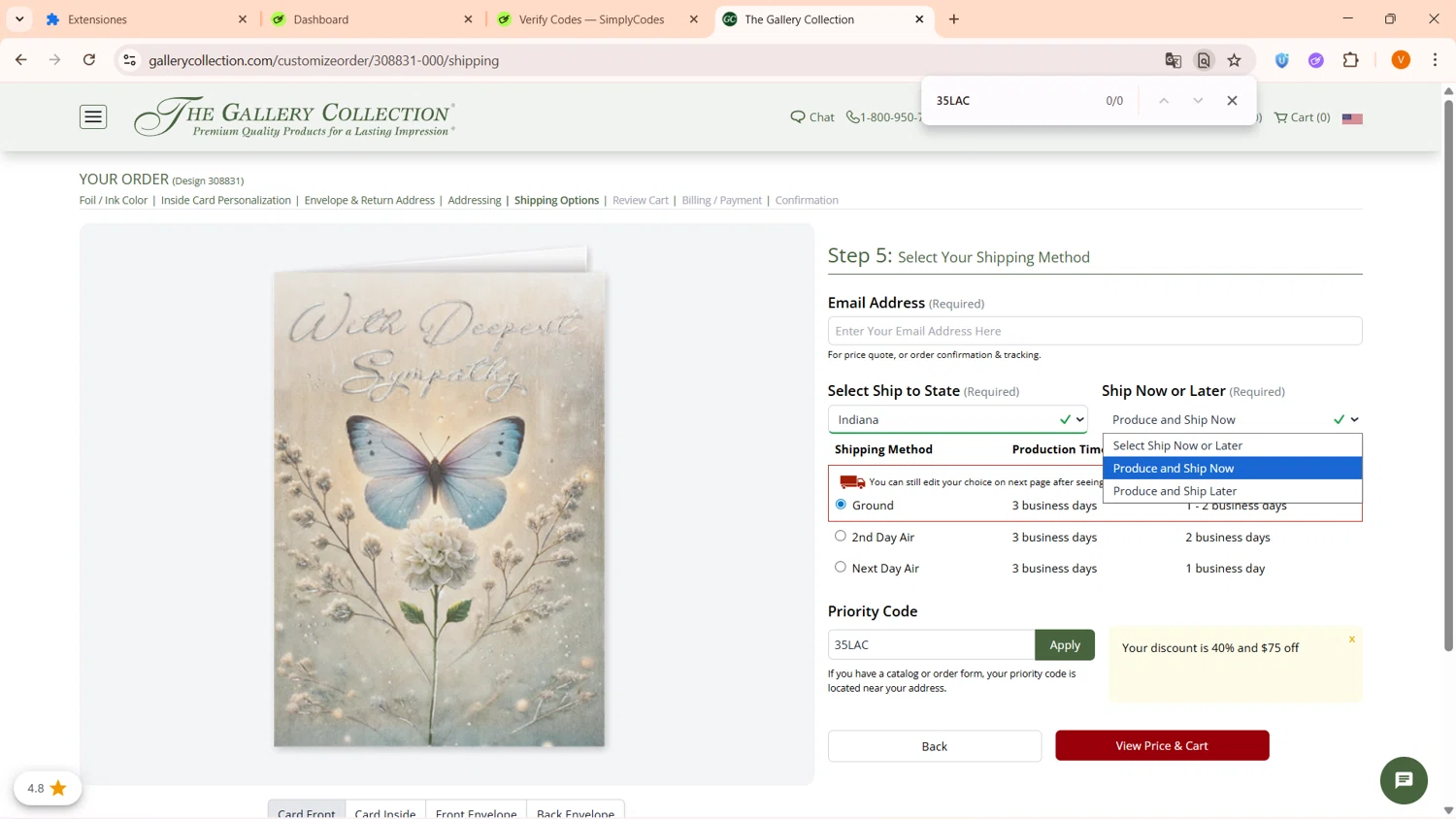Reload the current page
Viewport: 1456px width, 819px height.
[89, 60]
